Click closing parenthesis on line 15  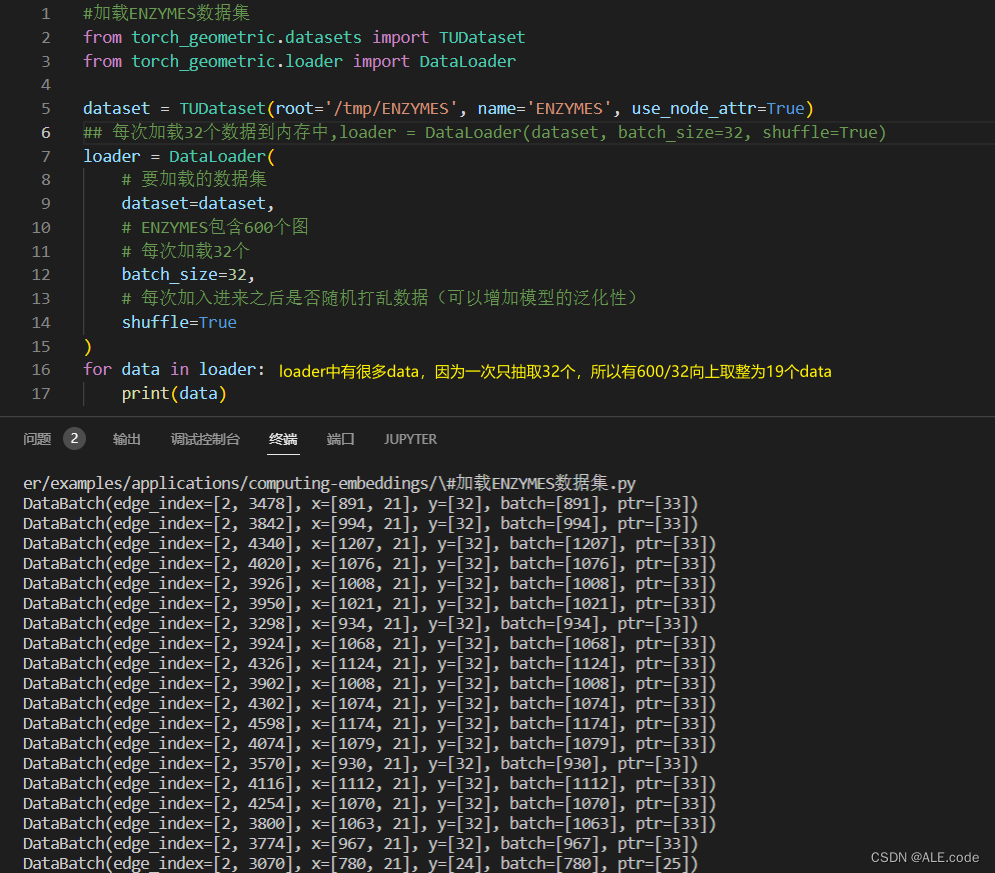point(88,346)
